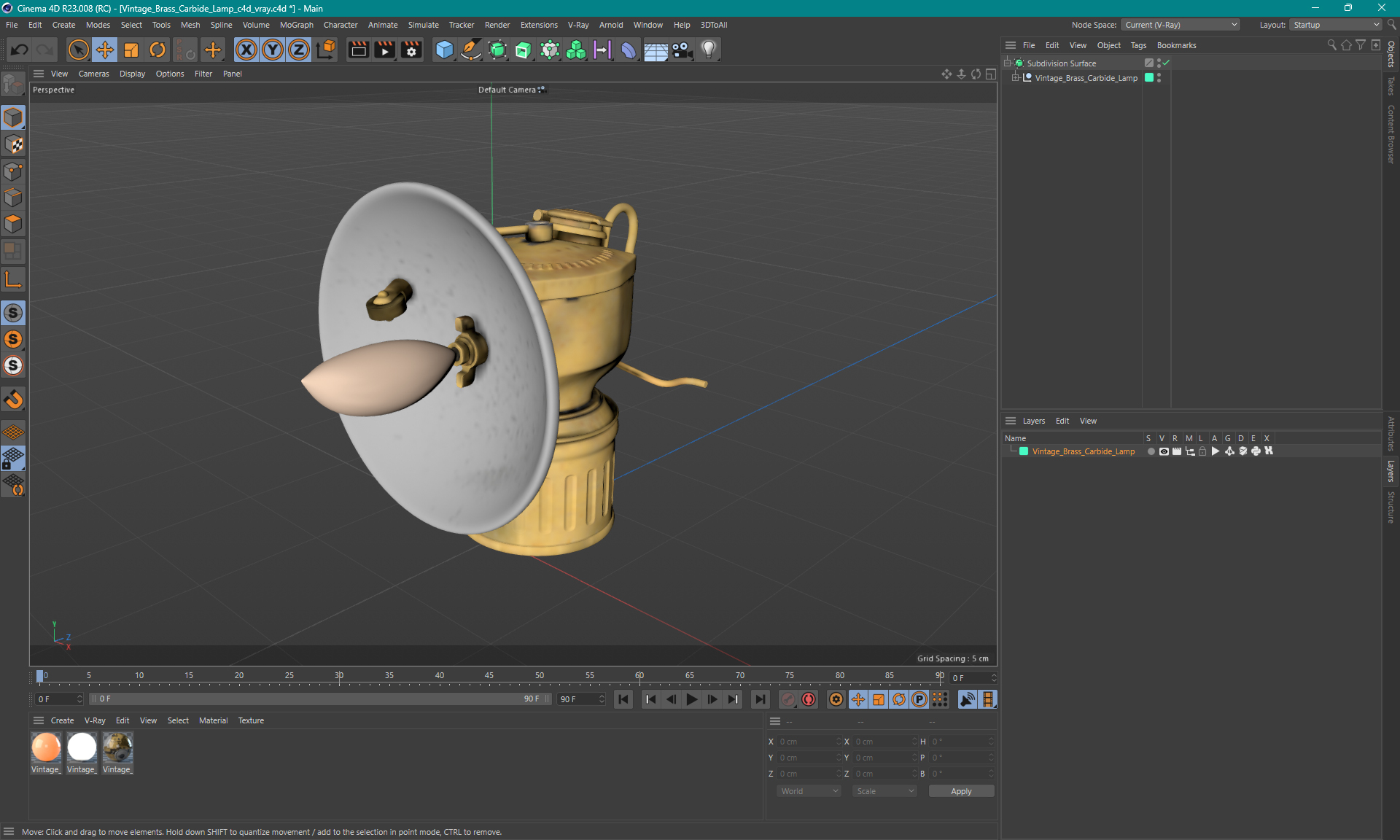The width and height of the screenshot is (1400, 840).
Task: Open Object Manager hamburger menu
Action: 1011,45
